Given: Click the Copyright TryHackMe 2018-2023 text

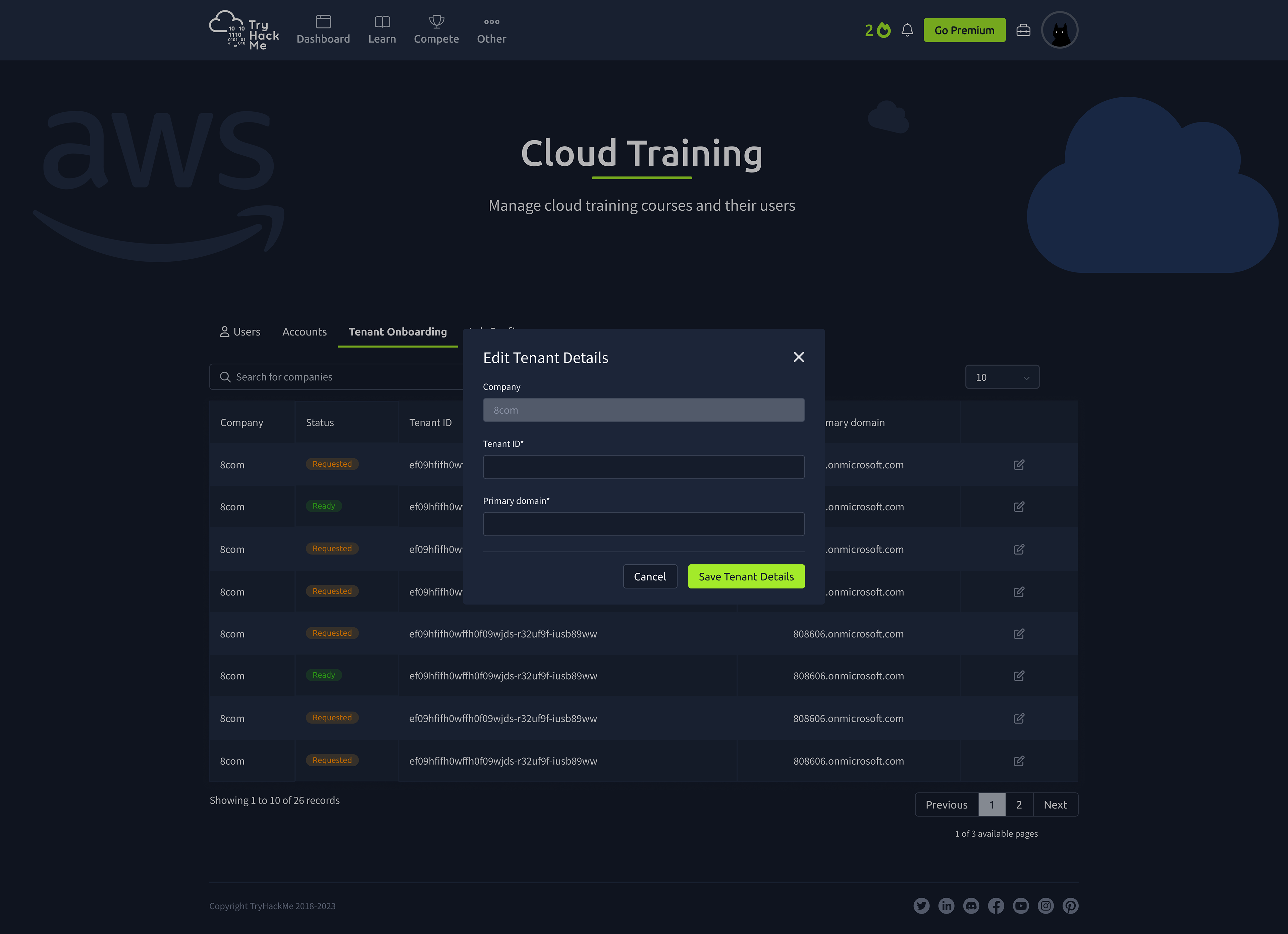Looking at the screenshot, I should point(272,906).
